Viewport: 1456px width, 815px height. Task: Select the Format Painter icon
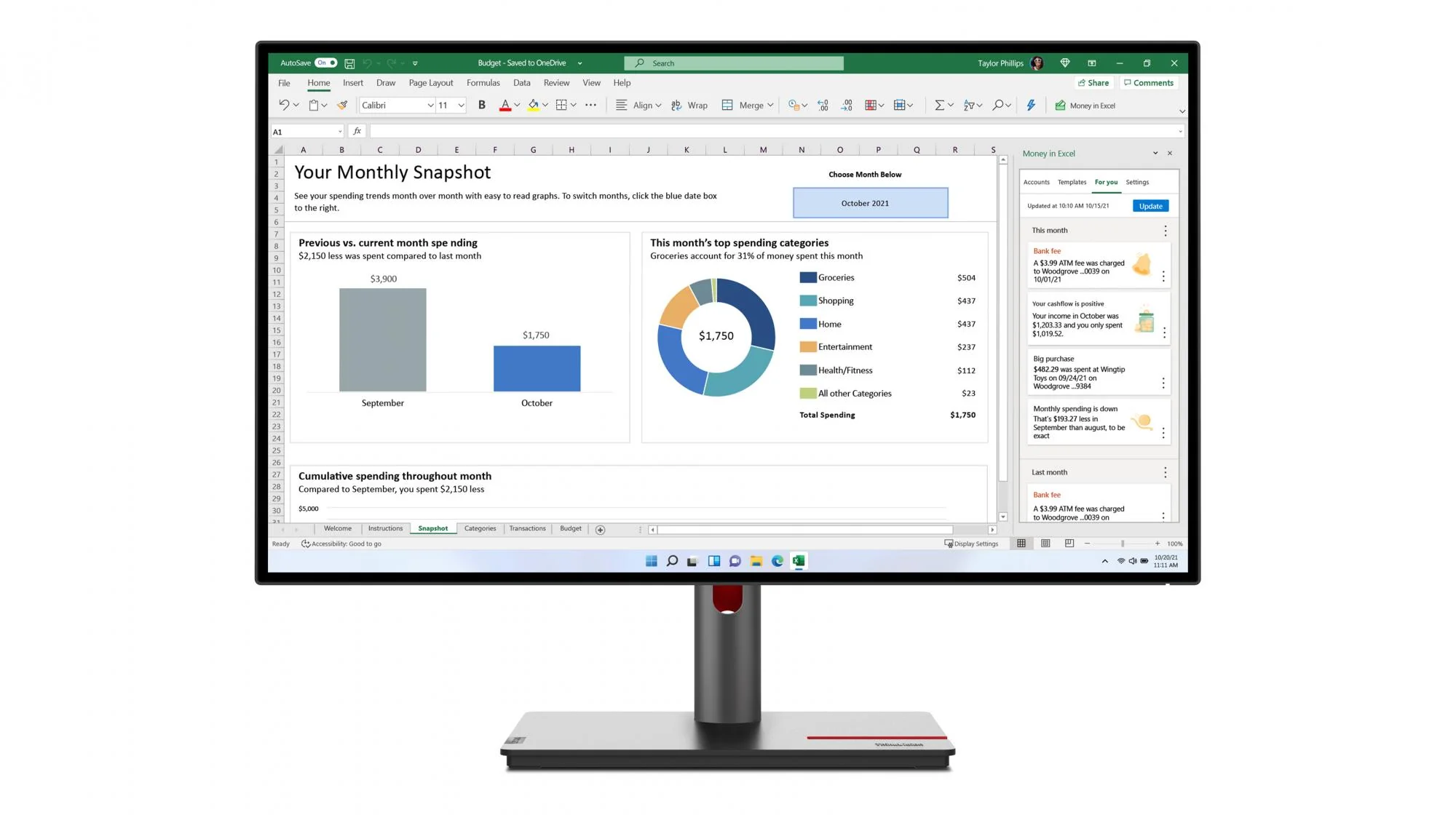342,105
